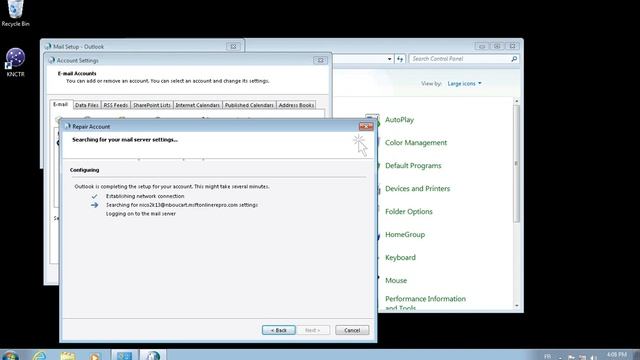The width and height of the screenshot is (640, 360).
Task: Click 'Establishing network connection' text
Action: click(x=145, y=196)
